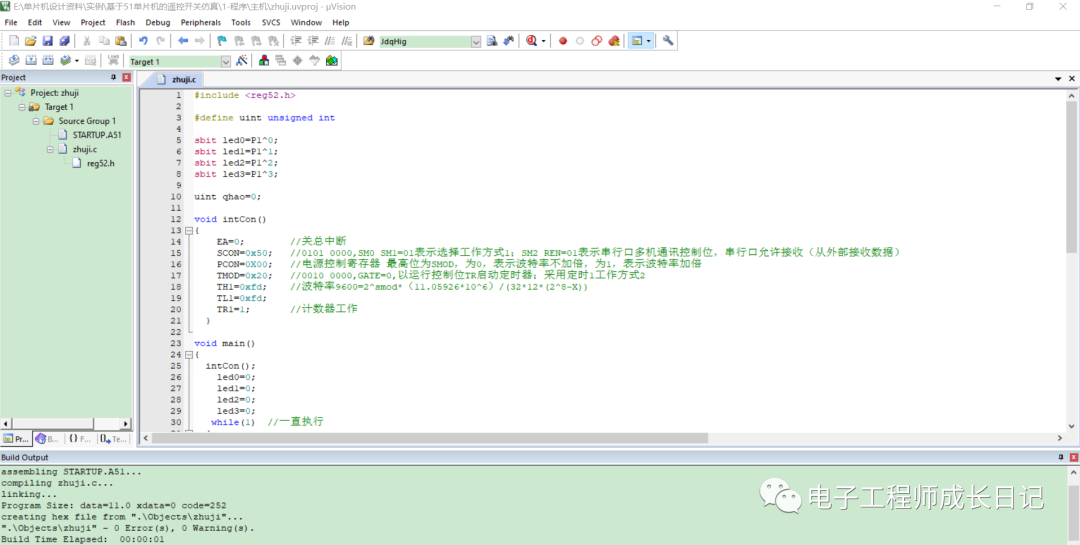Image resolution: width=1080 pixels, height=545 pixels.
Task: Collapse the Source Group 1 node
Action: [35, 121]
